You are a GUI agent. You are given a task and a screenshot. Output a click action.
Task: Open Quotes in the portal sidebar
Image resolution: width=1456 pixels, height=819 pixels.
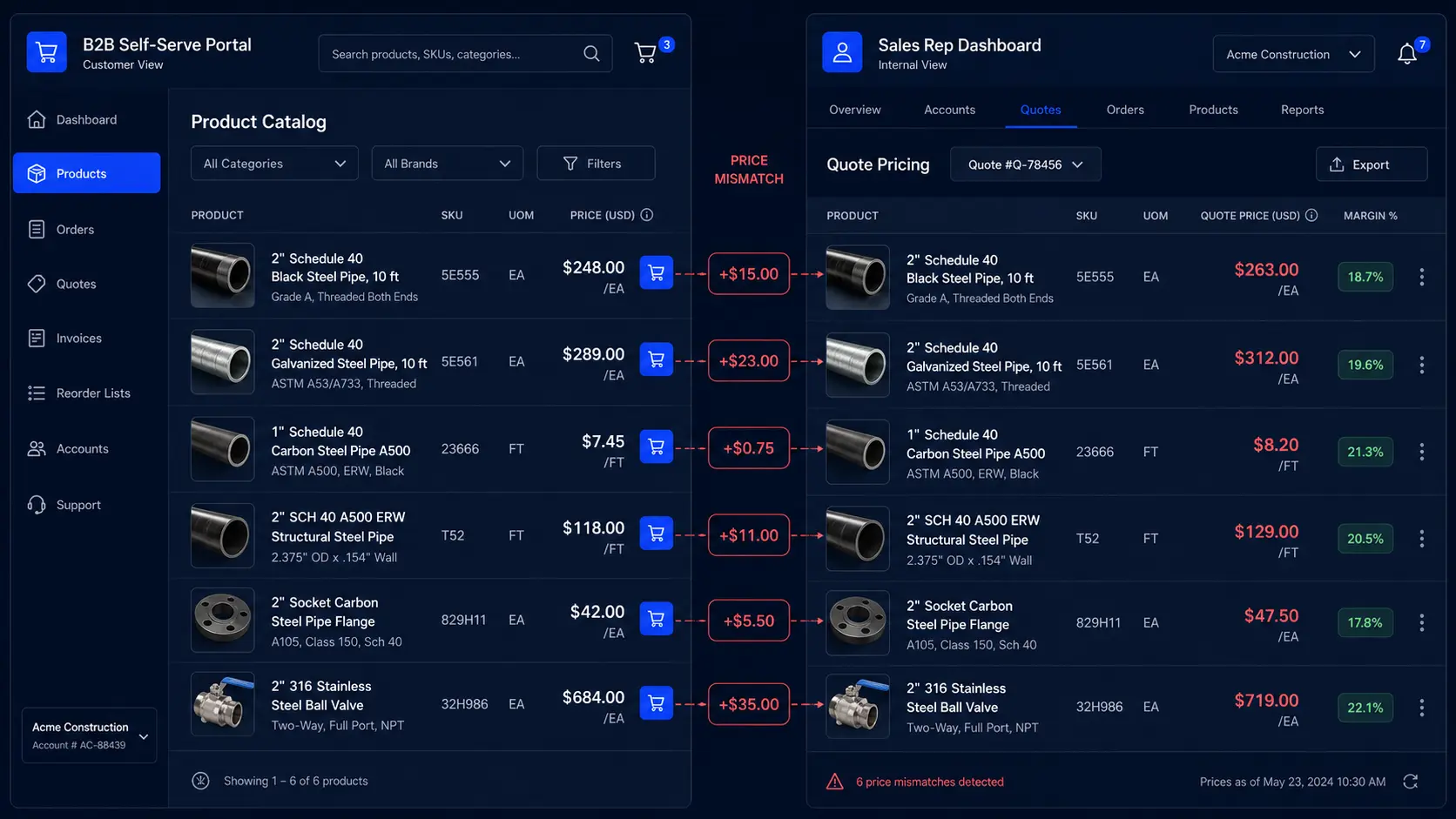pyautogui.click(x=86, y=284)
